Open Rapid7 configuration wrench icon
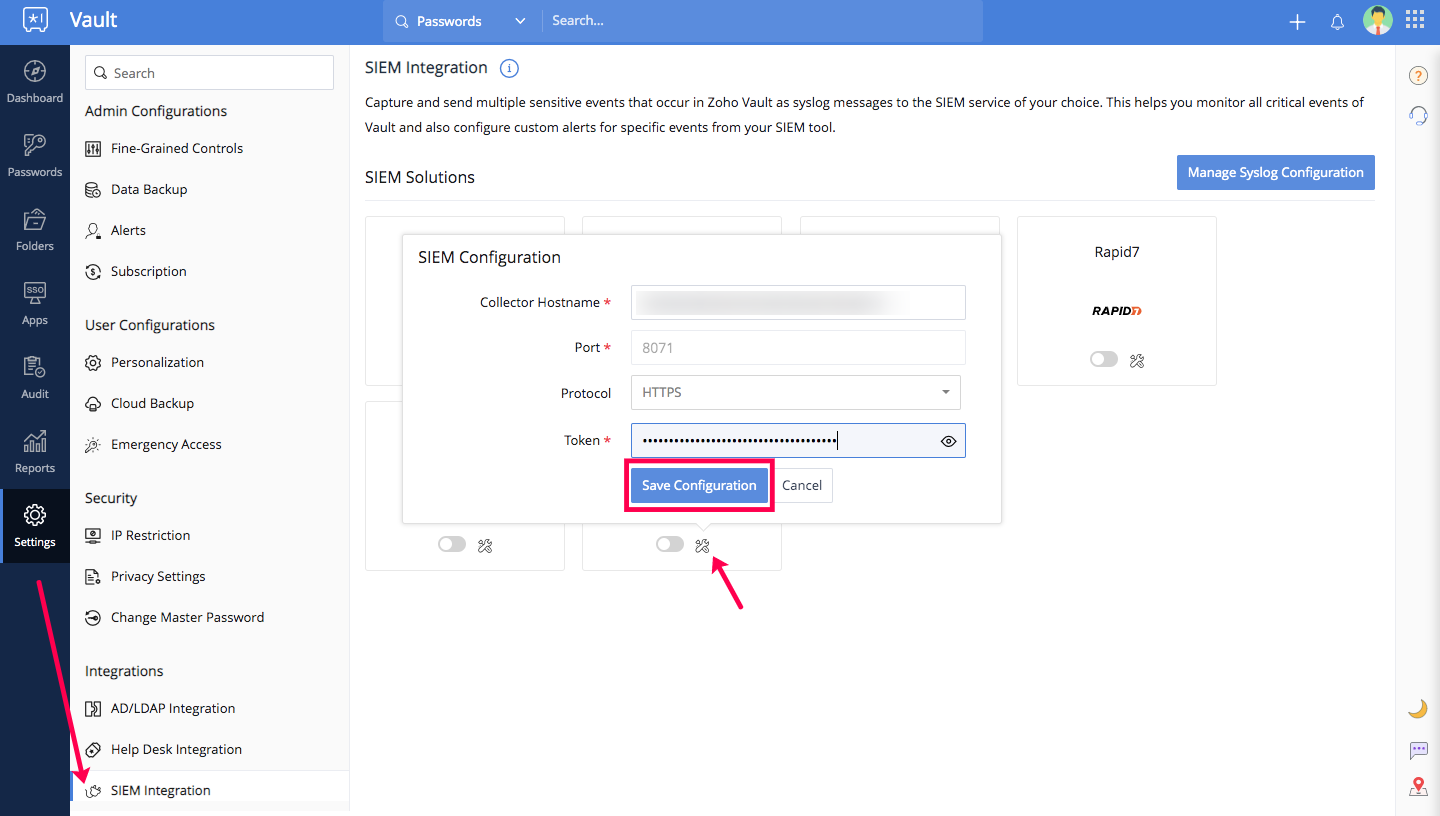This screenshot has height=816, width=1440. [1136, 360]
